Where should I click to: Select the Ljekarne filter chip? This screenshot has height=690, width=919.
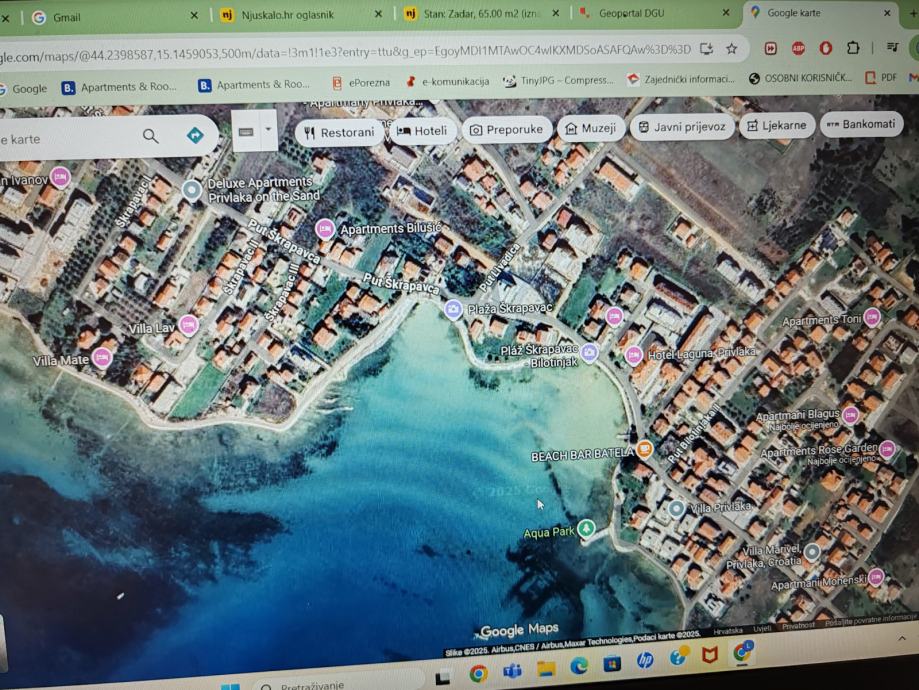tap(775, 126)
